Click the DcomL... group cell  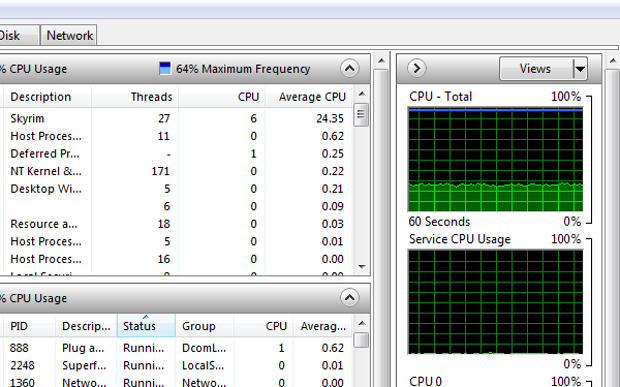point(204,348)
